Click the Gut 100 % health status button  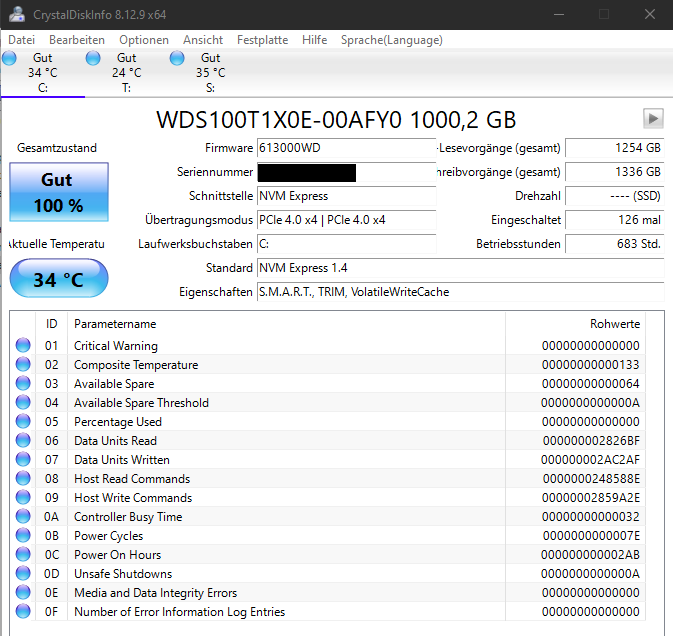(59, 192)
